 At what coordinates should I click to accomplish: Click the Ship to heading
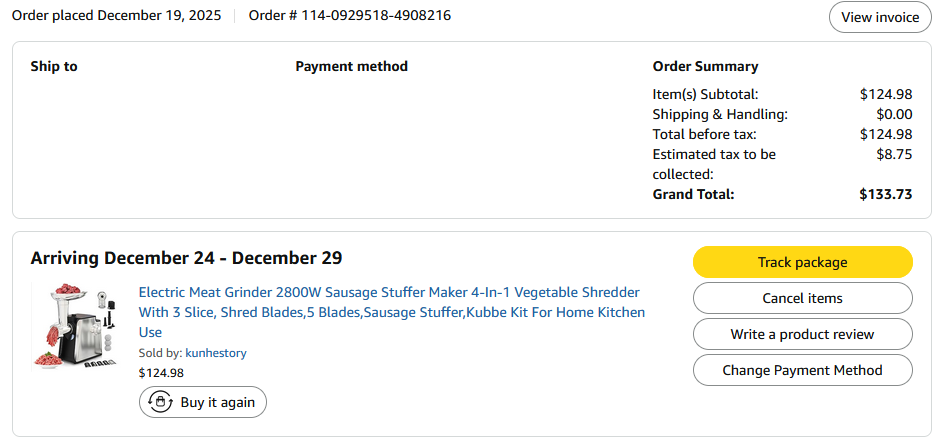click(x=54, y=66)
